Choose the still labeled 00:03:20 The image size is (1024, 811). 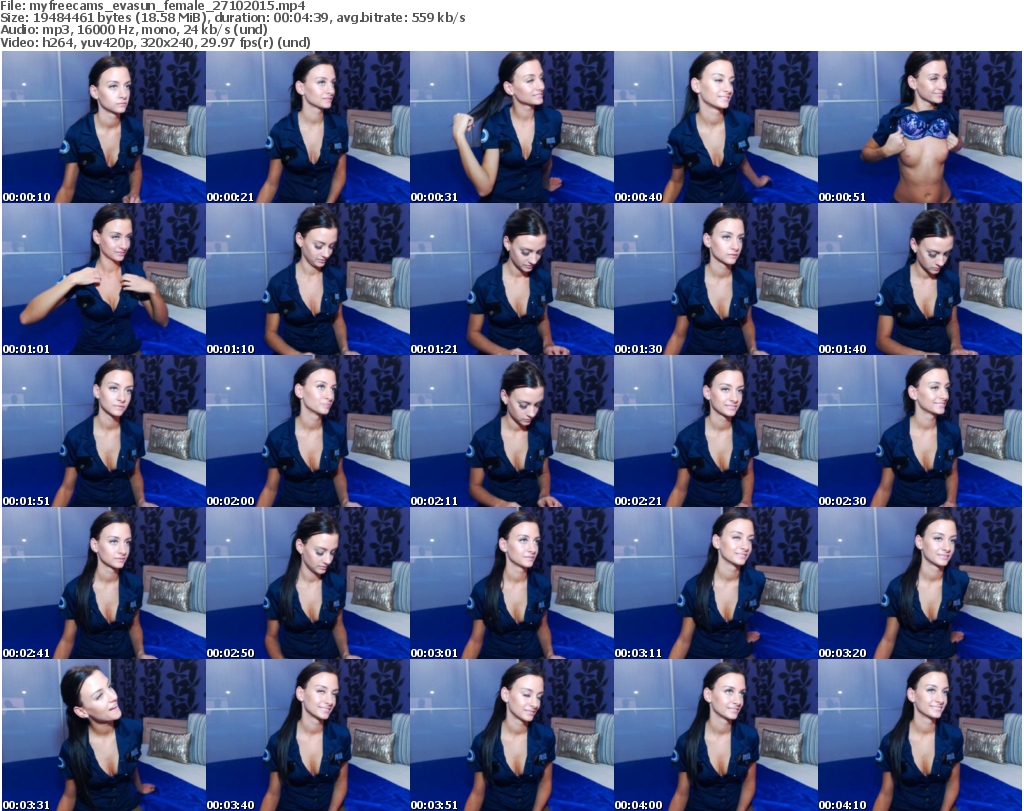click(x=920, y=584)
